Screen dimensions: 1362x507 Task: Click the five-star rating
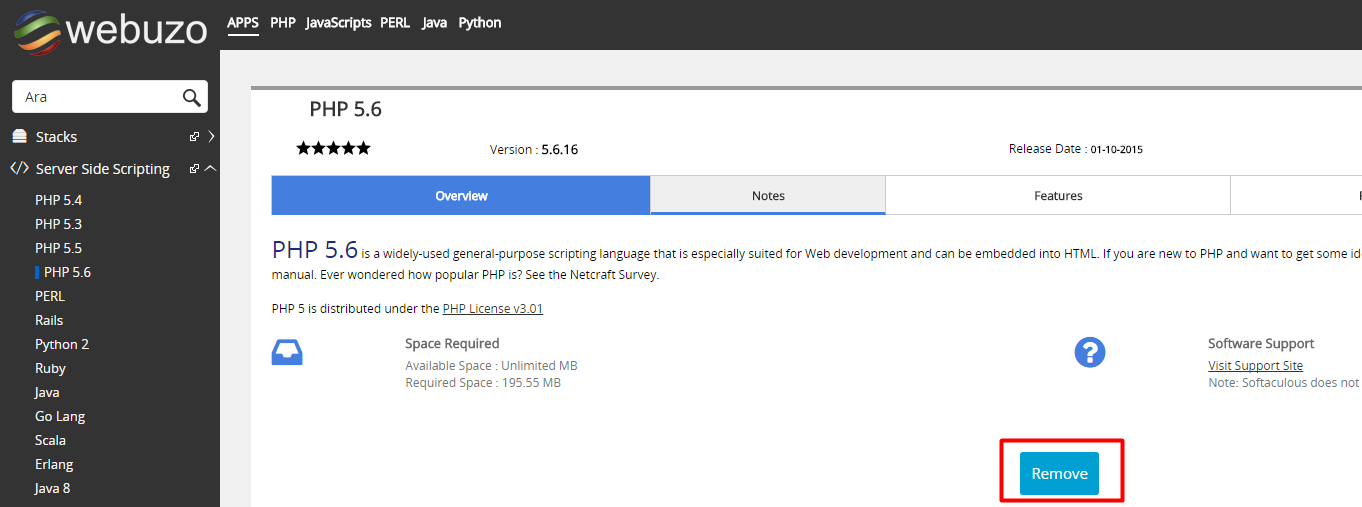pyautogui.click(x=333, y=148)
